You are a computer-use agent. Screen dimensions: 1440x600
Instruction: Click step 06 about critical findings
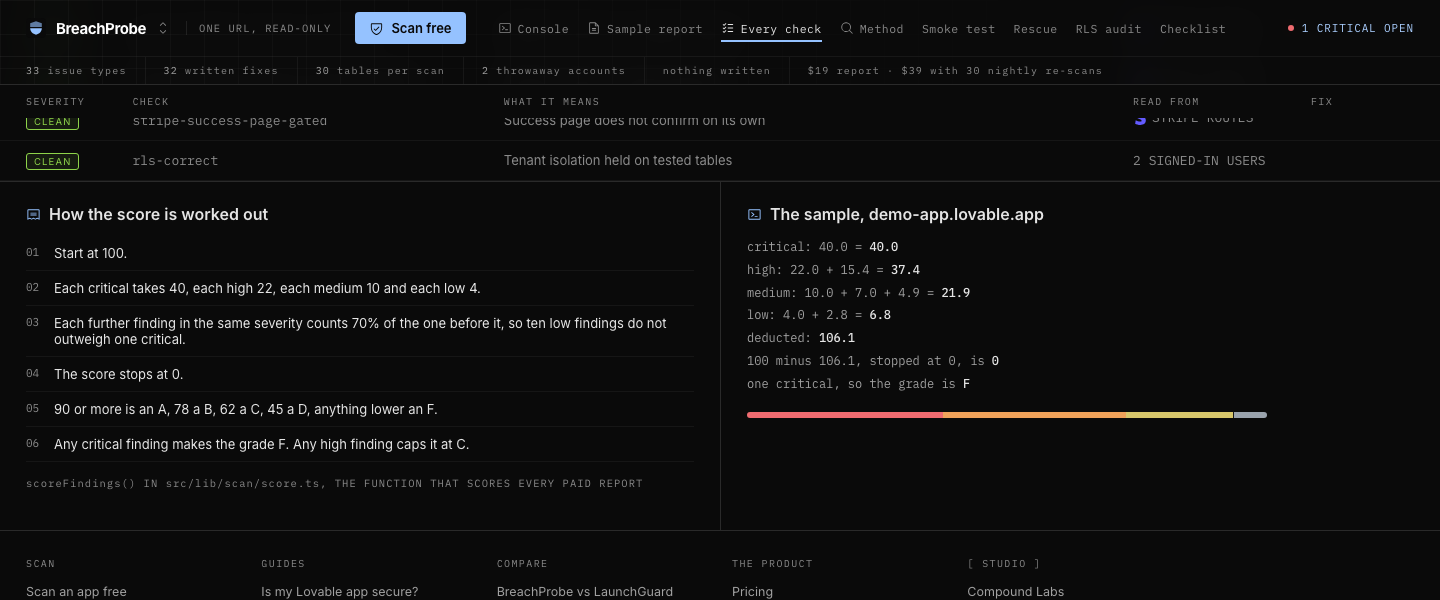(261, 444)
